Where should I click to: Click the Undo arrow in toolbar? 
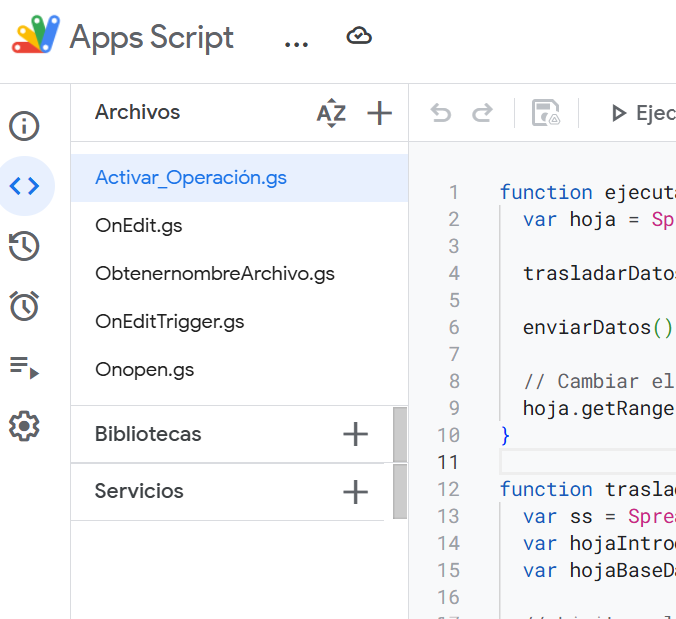click(x=441, y=113)
